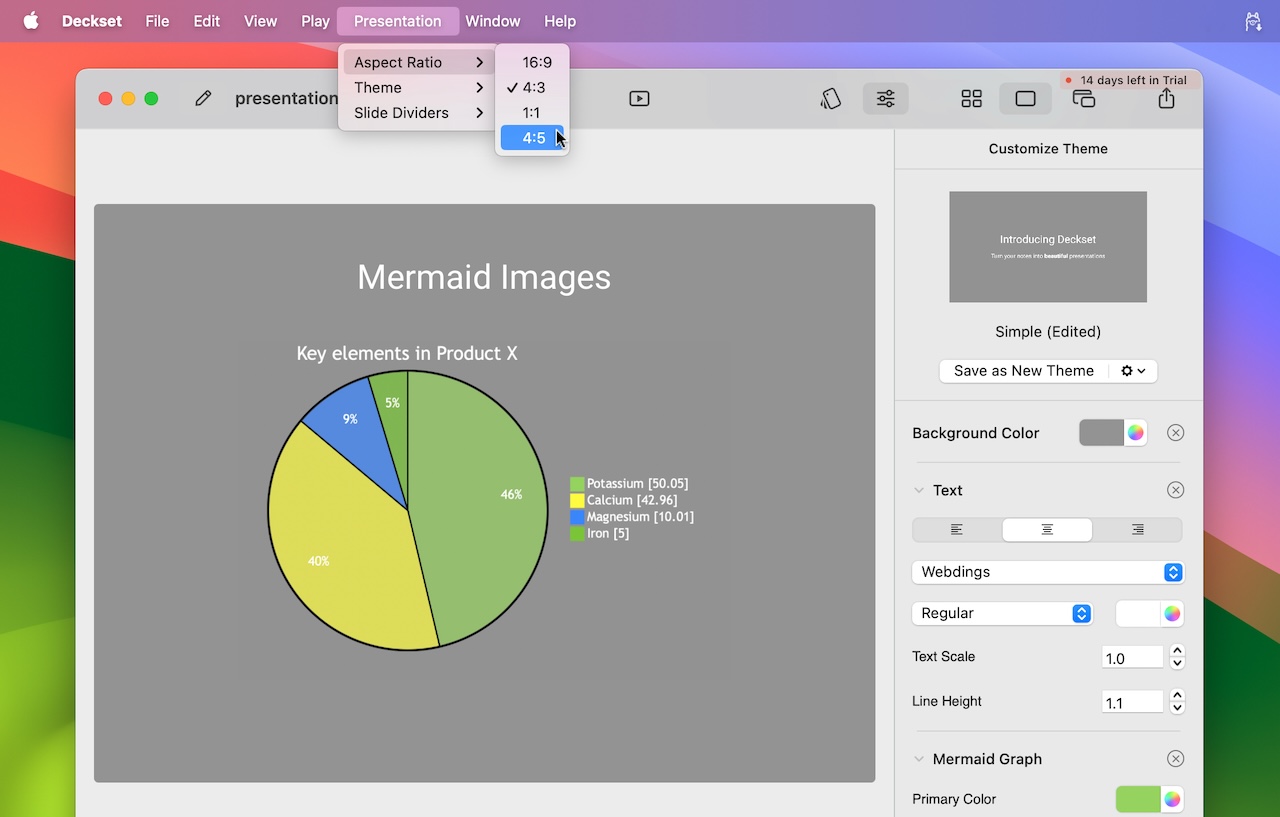Collapse the Mermaid Graph section
Viewport: 1280px width, 817px height.
(x=918, y=759)
